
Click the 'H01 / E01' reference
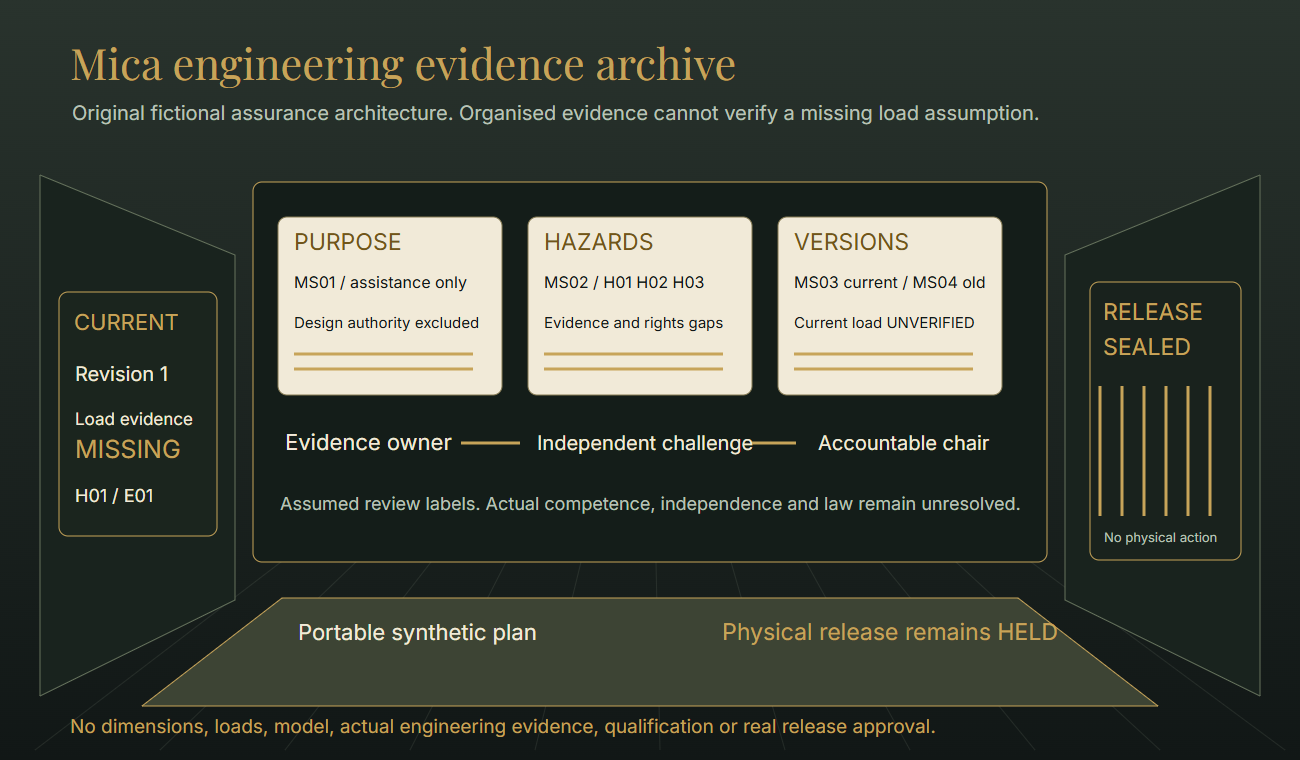(114, 495)
